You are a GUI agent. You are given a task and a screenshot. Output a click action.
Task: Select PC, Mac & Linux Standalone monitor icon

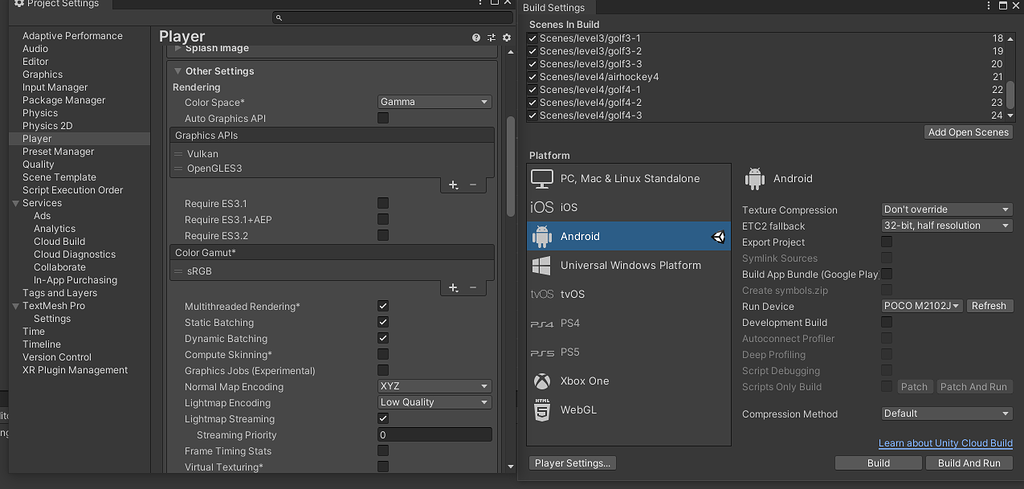[542, 179]
